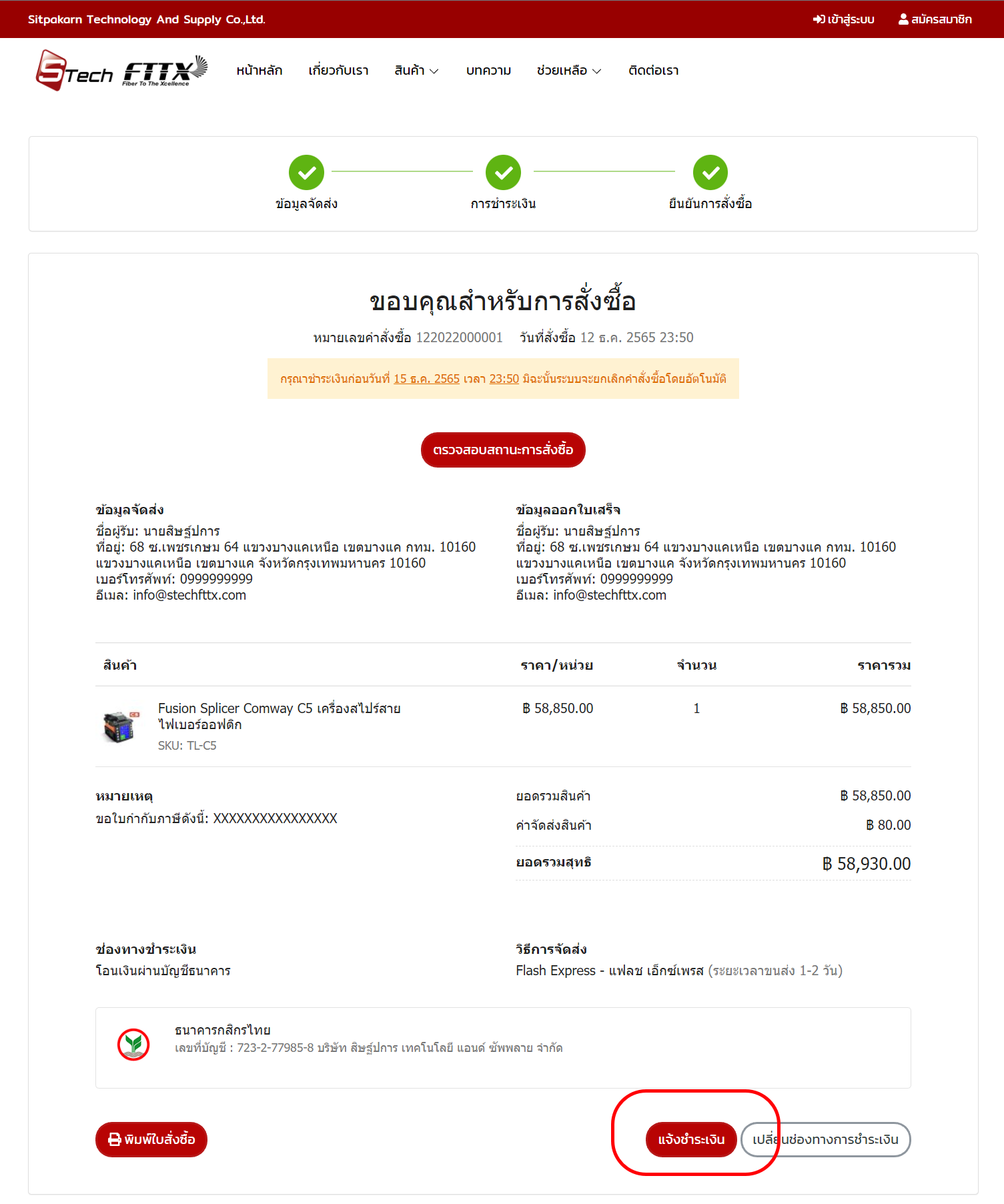The image size is (1004, 1204).
Task: Click the login arrow icon
Action: point(819,19)
